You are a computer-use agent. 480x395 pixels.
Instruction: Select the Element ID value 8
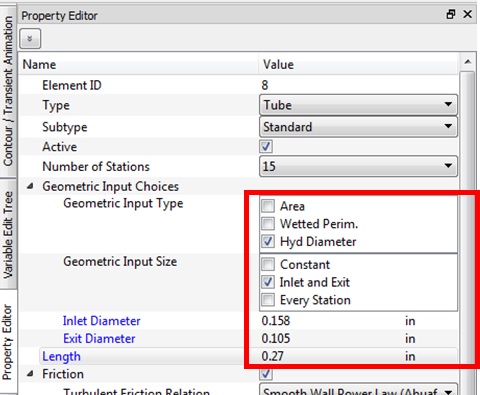(x=265, y=85)
